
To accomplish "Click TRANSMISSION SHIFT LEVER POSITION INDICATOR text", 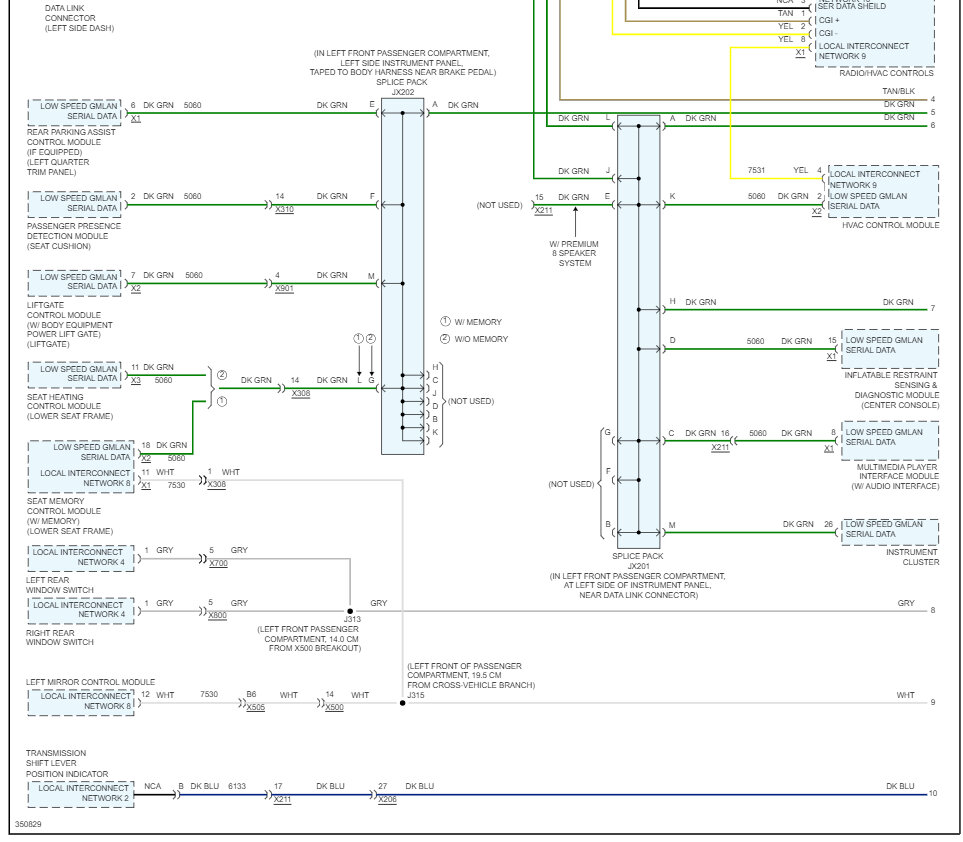I will click(x=67, y=764).
